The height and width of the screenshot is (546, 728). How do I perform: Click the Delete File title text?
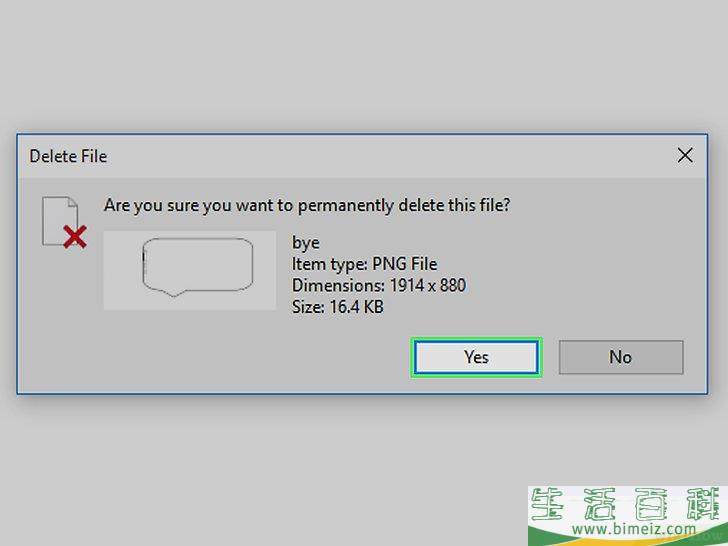[68, 156]
